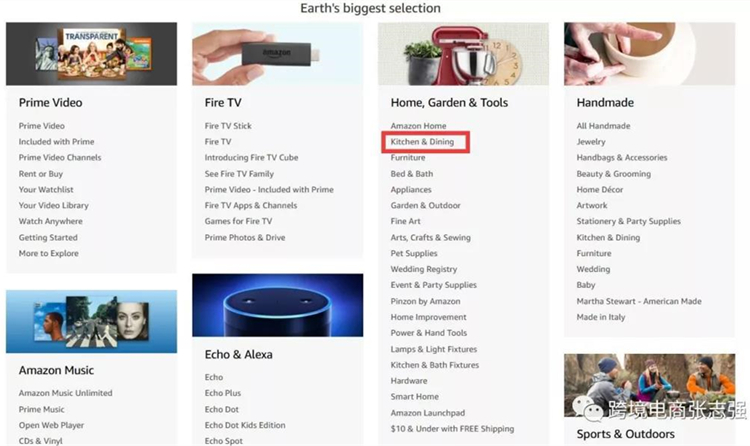Open Handbags & Accessories under Handmade

click(622, 157)
